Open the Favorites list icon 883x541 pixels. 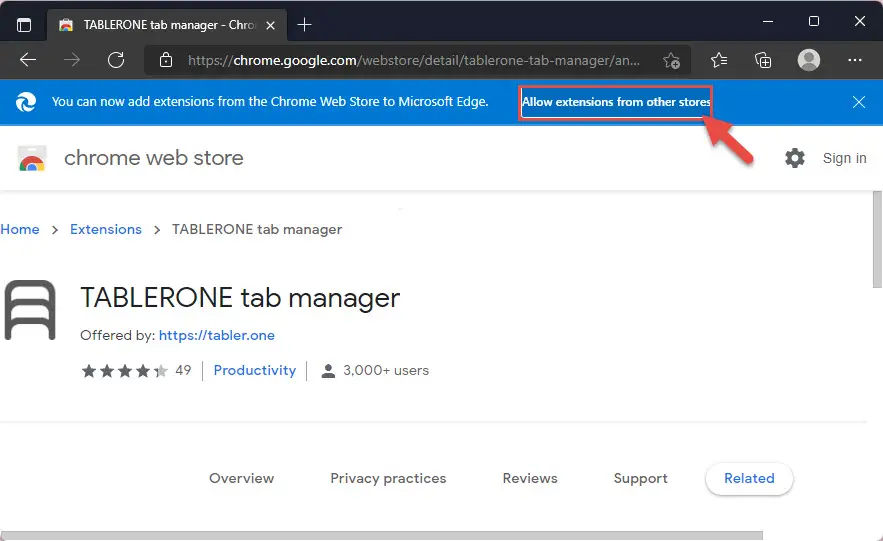pyautogui.click(x=719, y=60)
